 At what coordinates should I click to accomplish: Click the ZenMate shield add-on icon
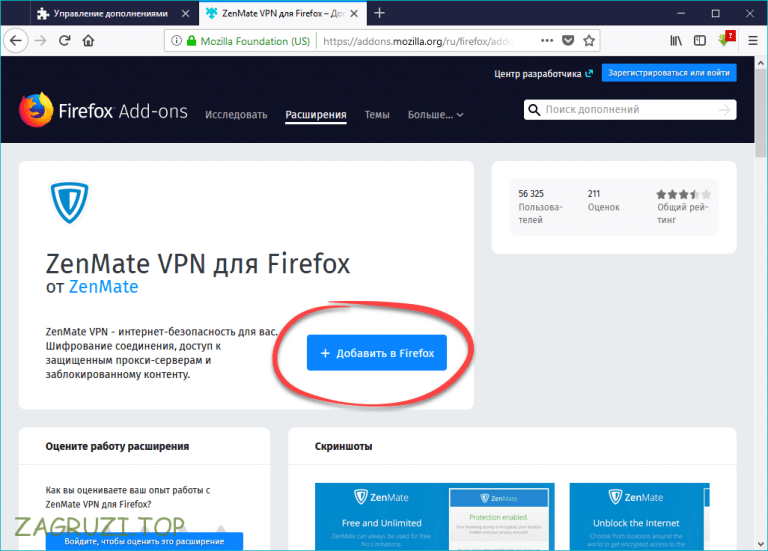tap(69, 202)
